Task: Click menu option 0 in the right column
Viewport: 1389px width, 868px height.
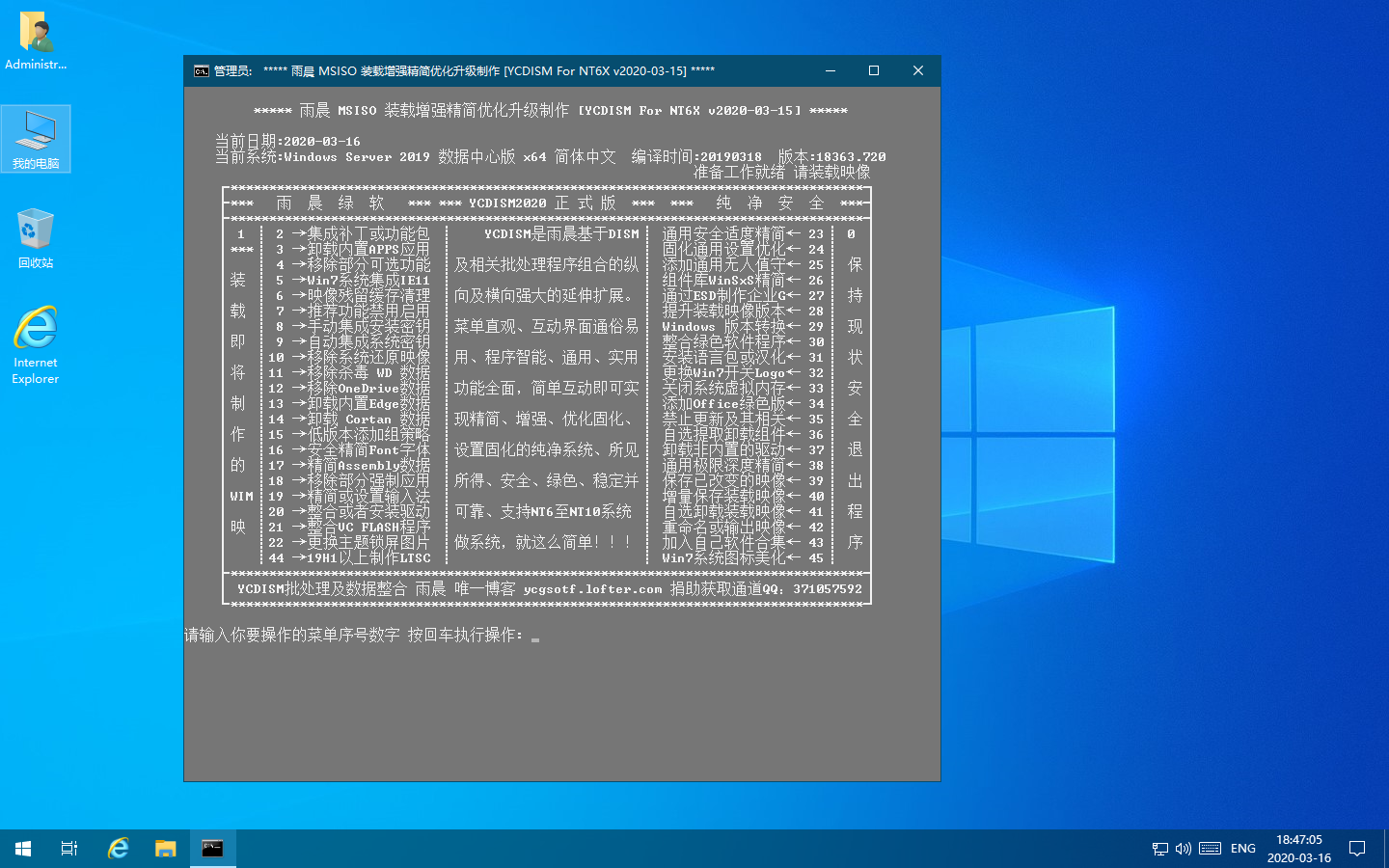Action: click(x=852, y=234)
